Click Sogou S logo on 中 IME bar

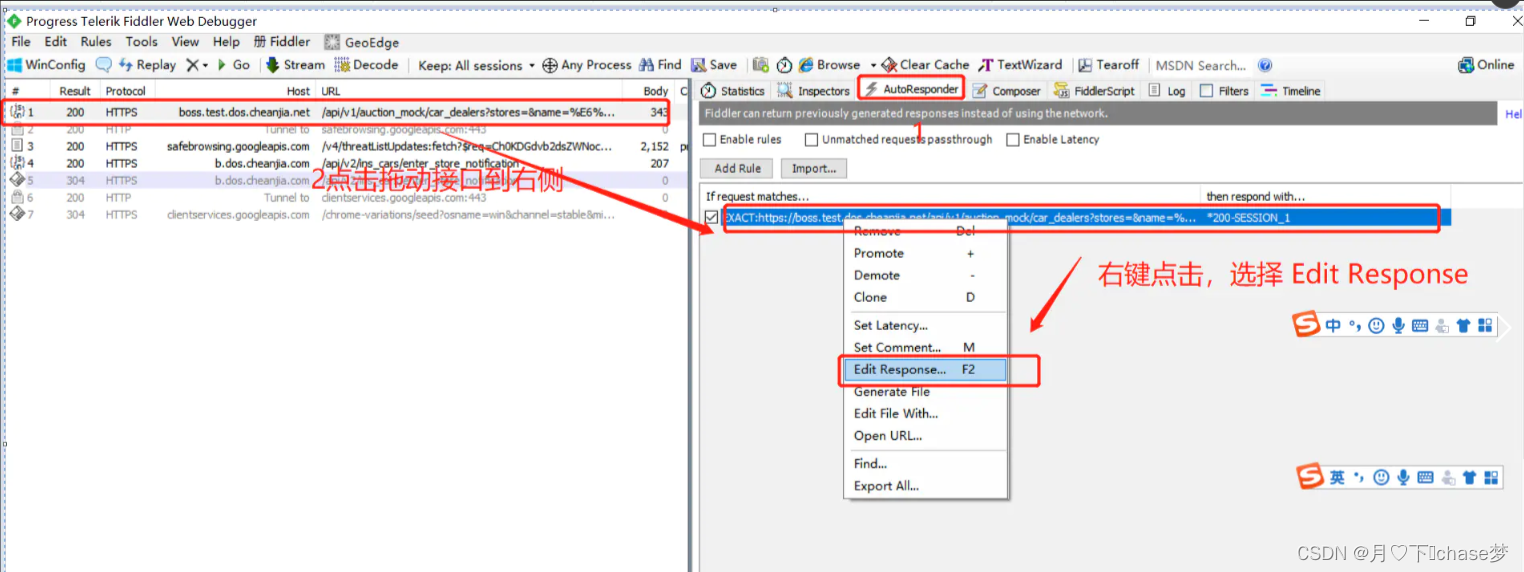point(1307,326)
